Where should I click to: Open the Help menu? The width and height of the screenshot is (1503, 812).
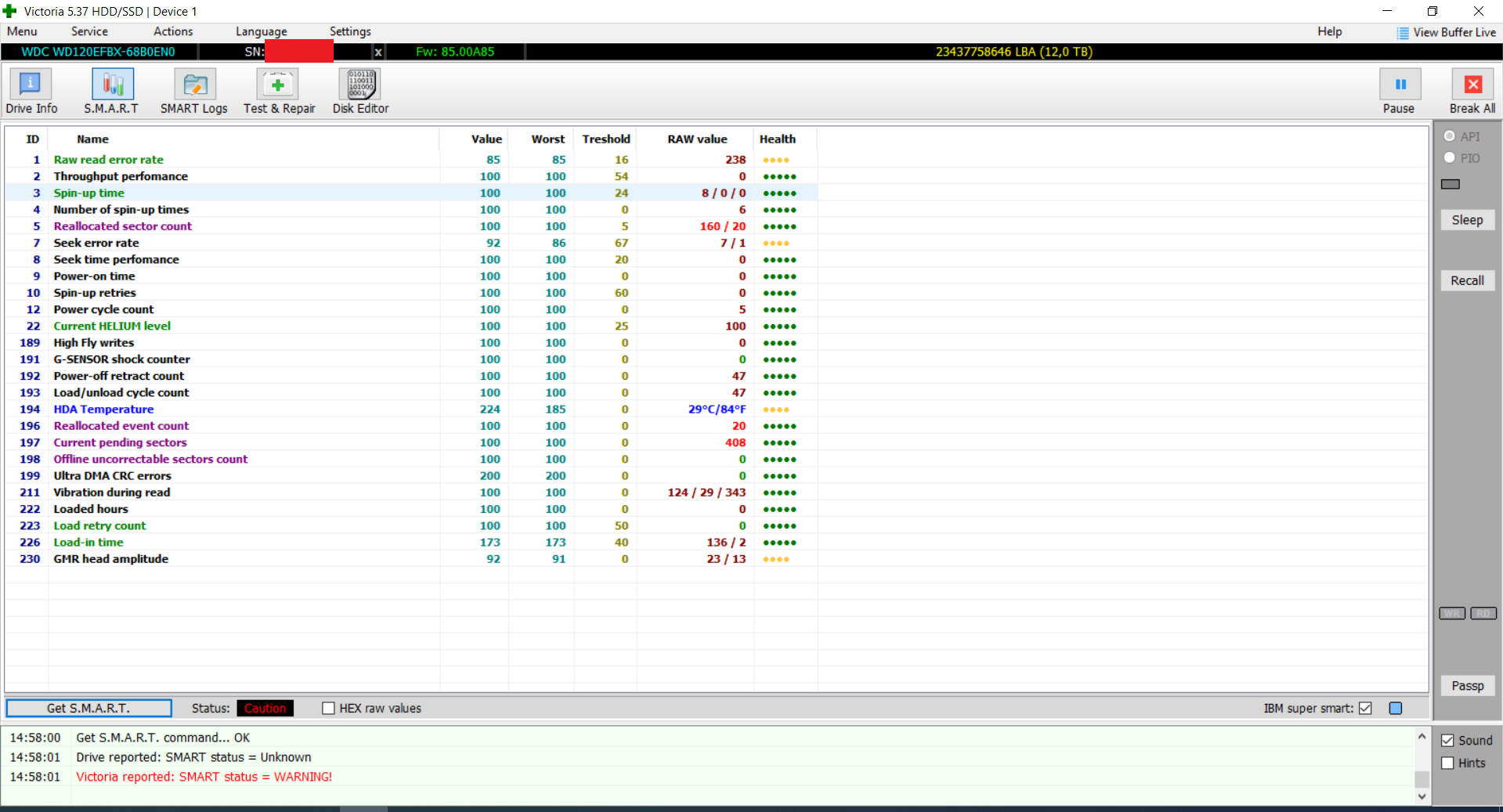click(x=1329, y=31)
